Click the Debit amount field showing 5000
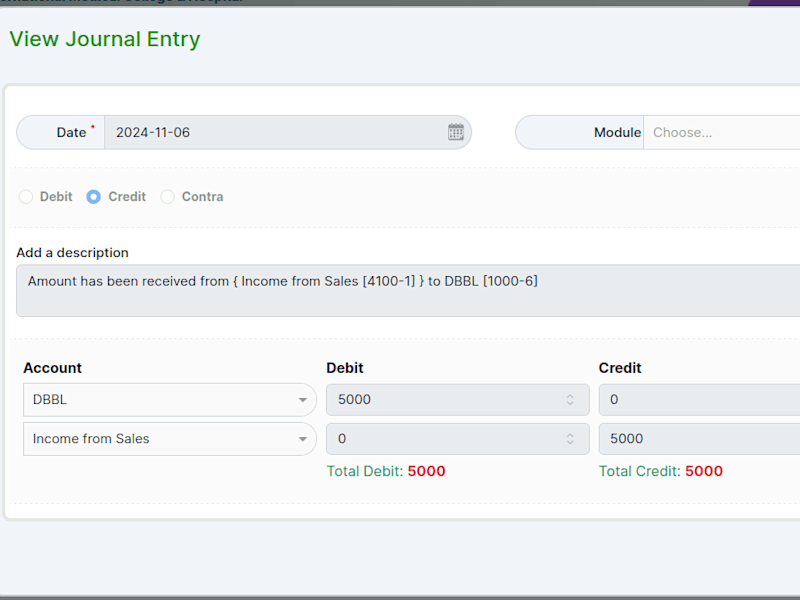Viewport: 800px width, 600px height. (458, 399)
